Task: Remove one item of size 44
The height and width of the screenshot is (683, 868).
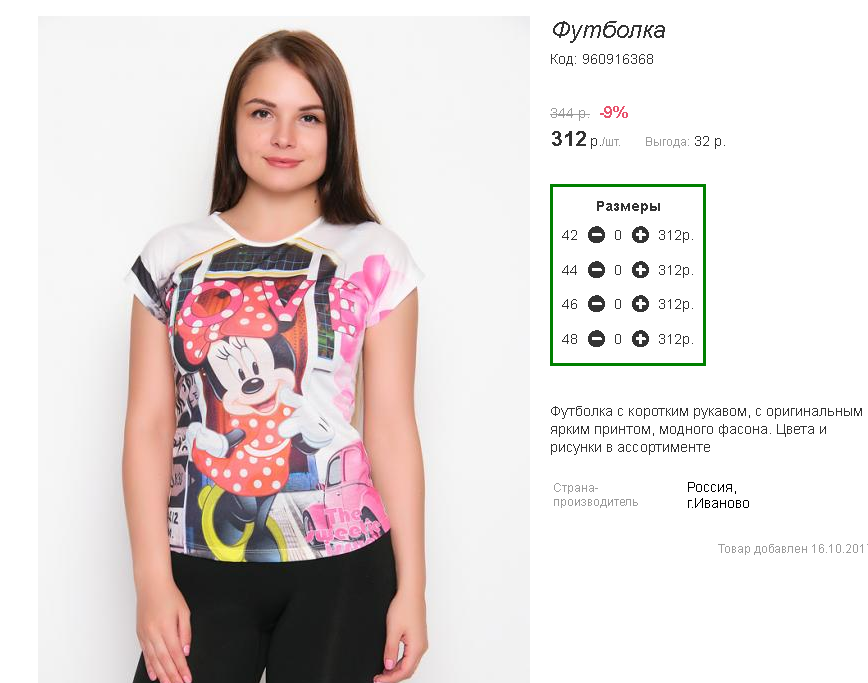Action: click(596, 270)
